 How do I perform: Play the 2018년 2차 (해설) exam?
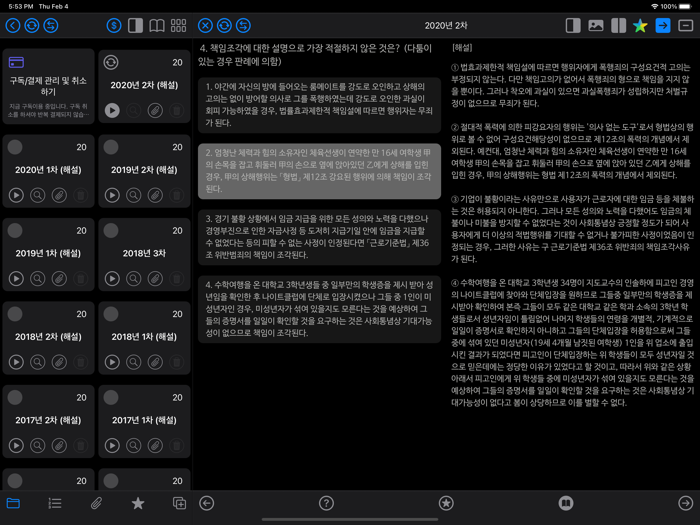16,362
